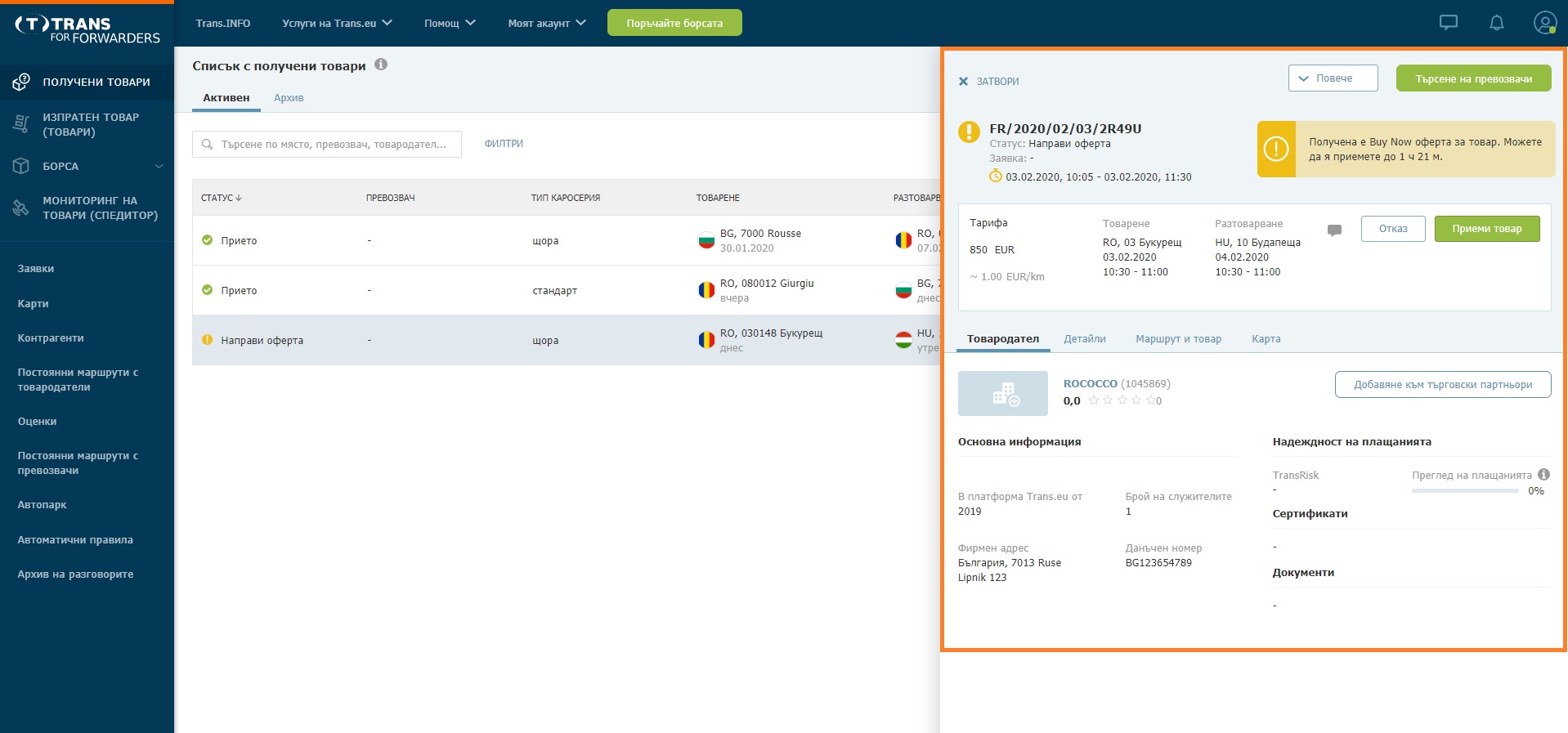Screen dimensions: 1568x733
Task: Click ПРЕВОЗВАЧ column header
Action: point(390,198)
